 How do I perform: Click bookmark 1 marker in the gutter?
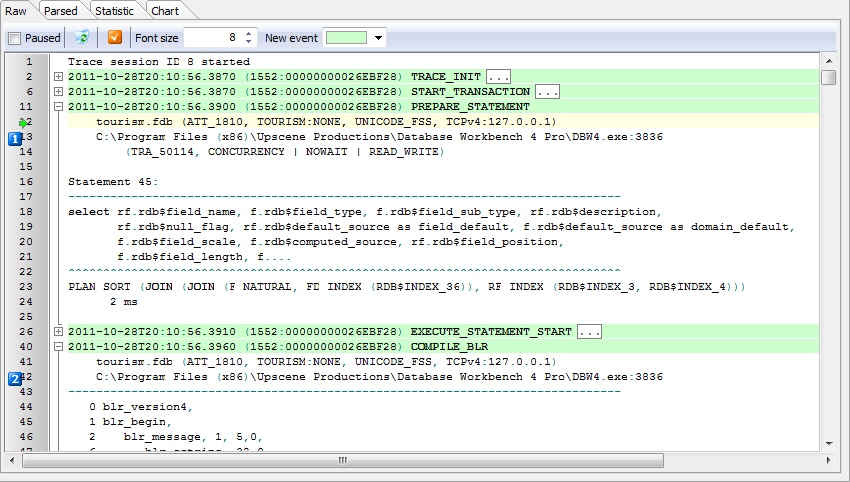[x=15, y=138]
